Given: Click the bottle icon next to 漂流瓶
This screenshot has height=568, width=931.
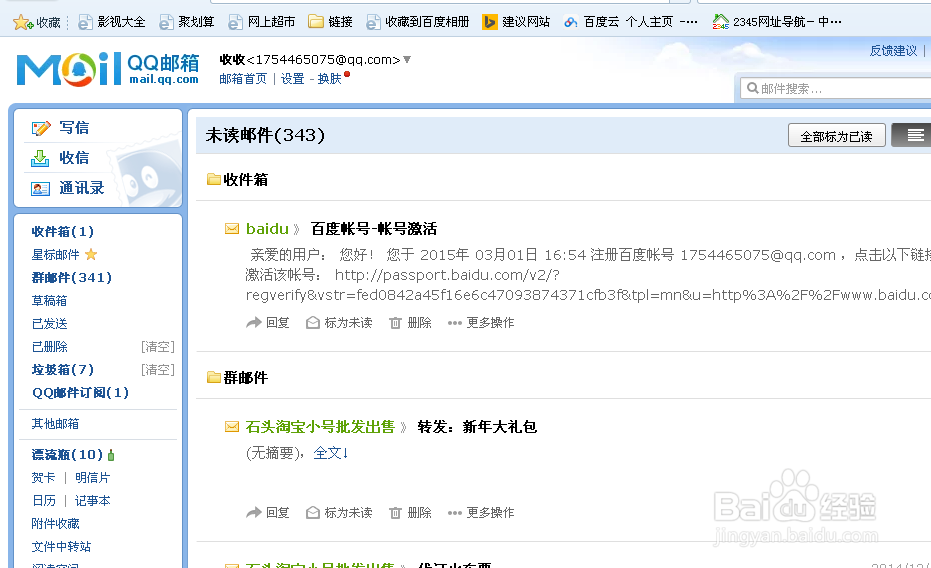Looking at the screenshot, I should click(111, 455).
